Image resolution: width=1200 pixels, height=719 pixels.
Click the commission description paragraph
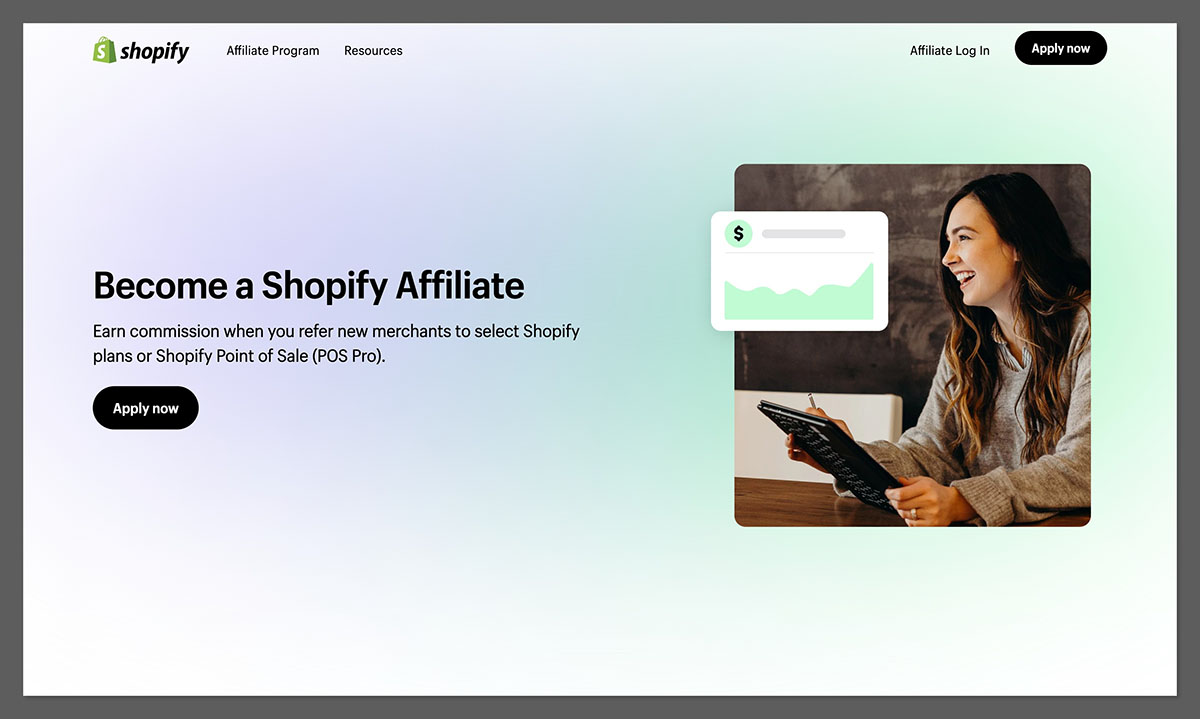336,343
